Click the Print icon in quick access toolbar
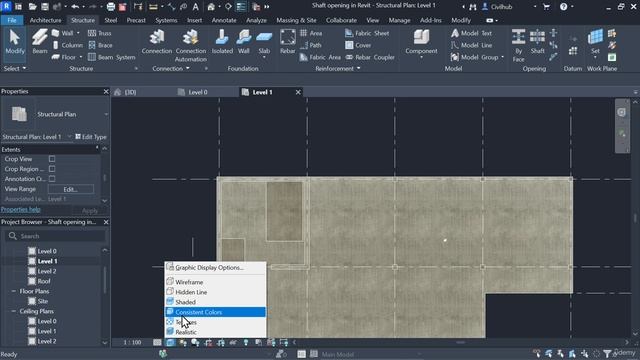The height and width of the screenshot is (360, 640). [111, 7]
